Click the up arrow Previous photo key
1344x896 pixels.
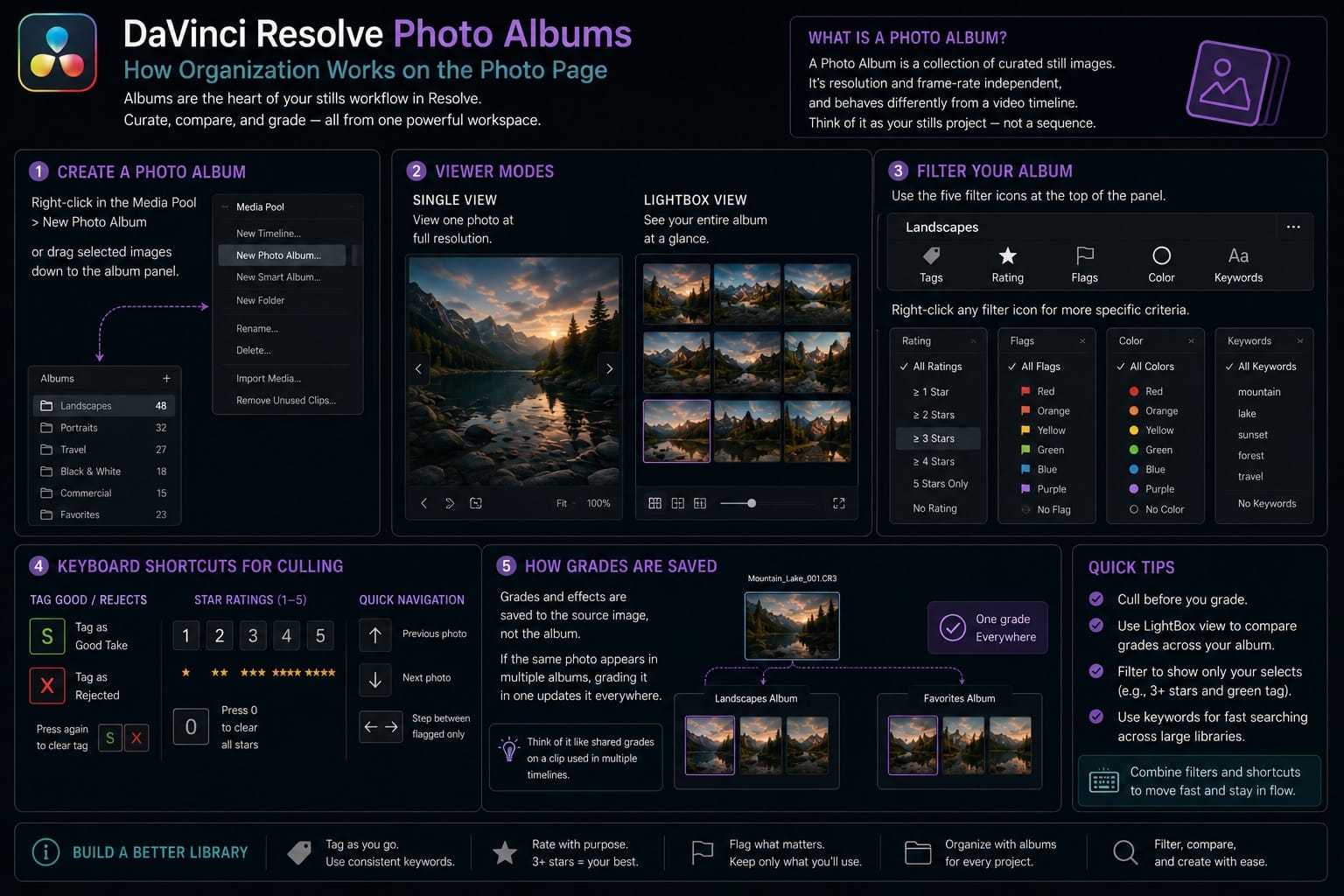375,634
